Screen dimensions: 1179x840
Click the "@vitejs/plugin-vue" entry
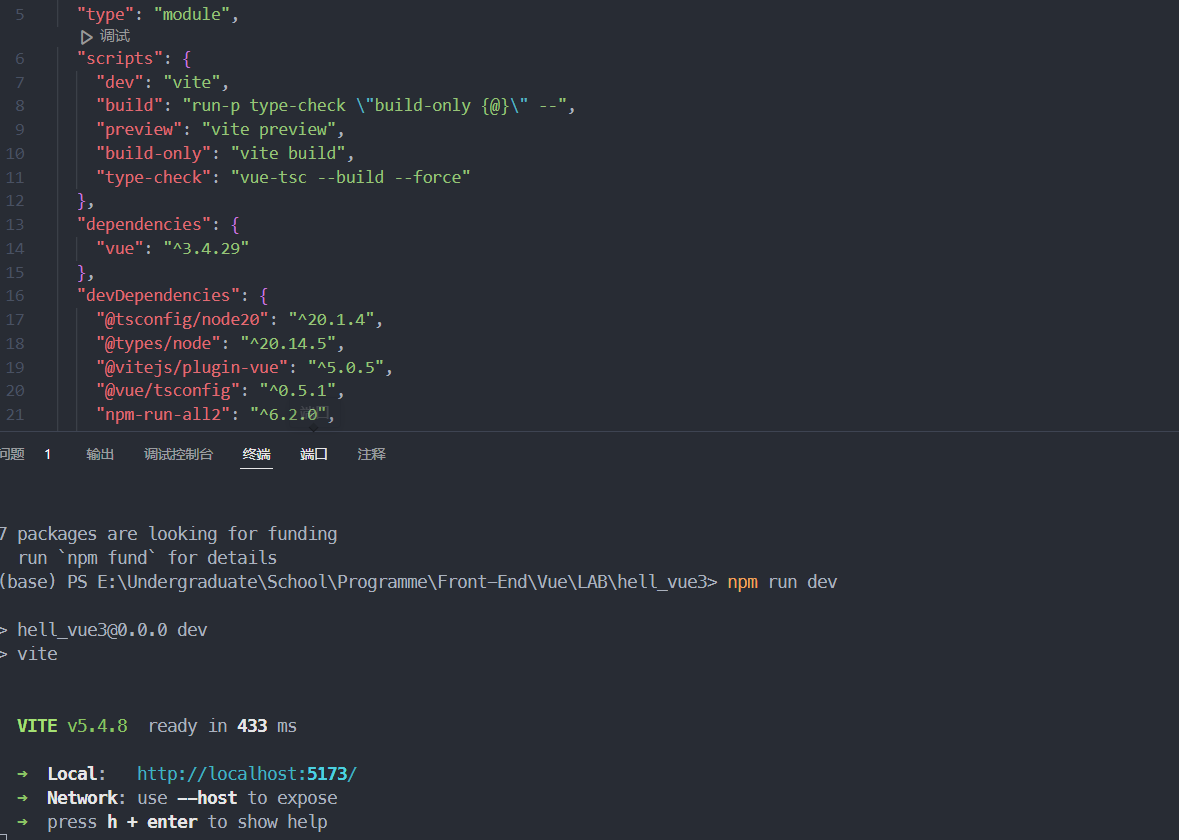click(192, 368)
